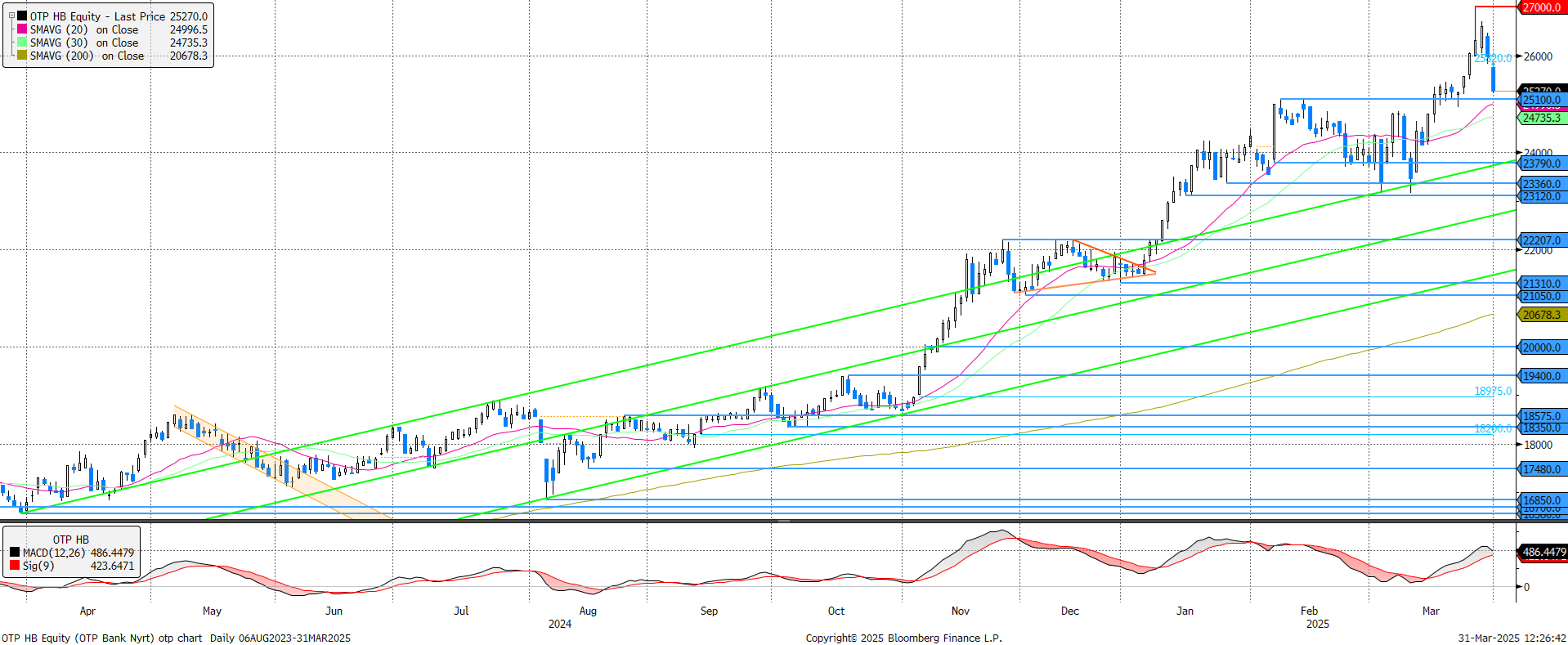Click the 2024 year label on time axis
This screenshot has width=1568, height=645.
[x=560, y=625]
